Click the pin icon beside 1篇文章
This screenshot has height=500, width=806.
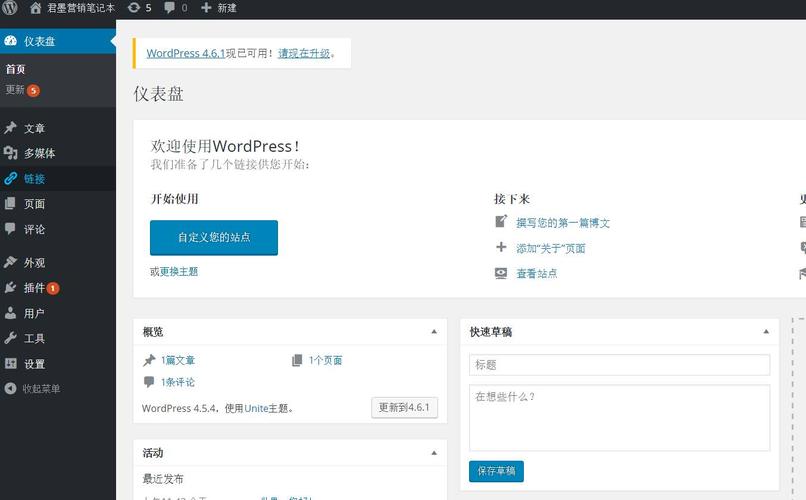[x=149, y=360]
